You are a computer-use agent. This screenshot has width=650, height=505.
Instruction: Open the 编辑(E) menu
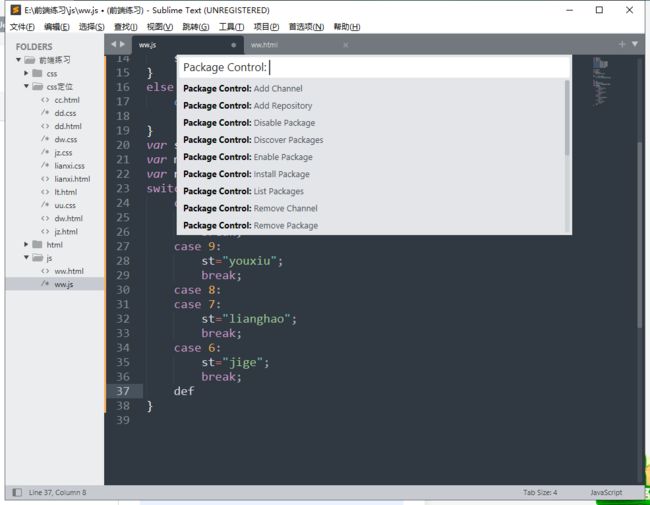[x=57, y=27]
